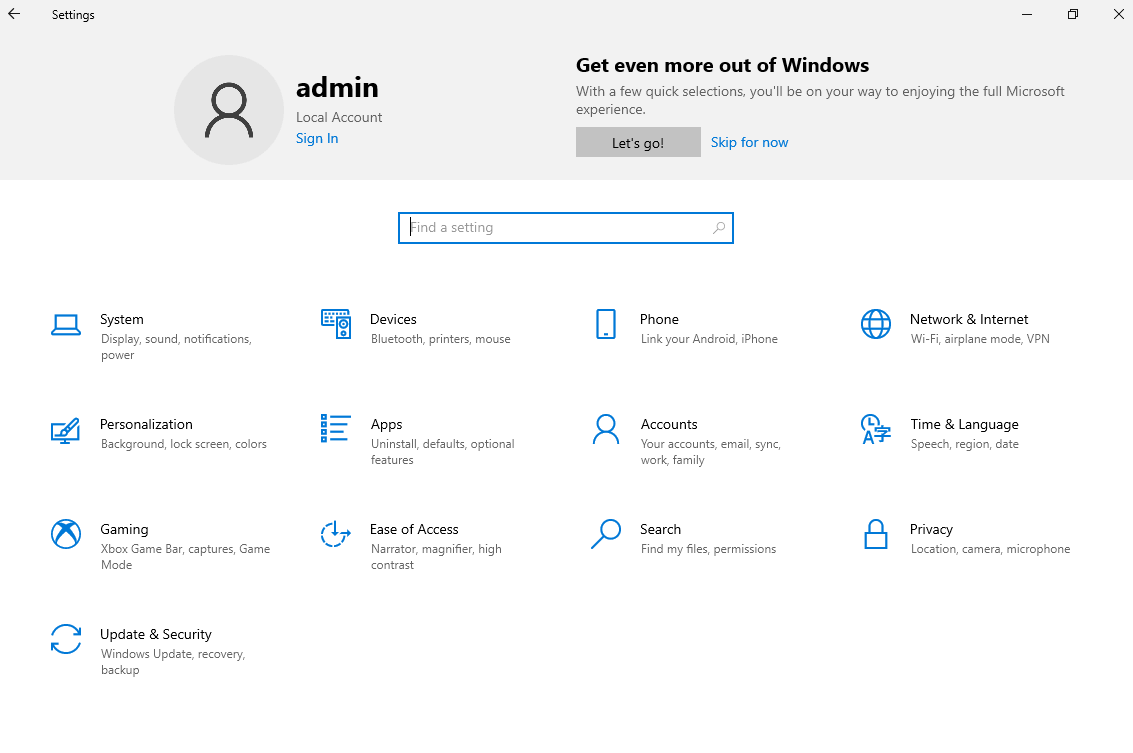Open Search settings for file permissions
This screenshot has height=753, width=1133.
(x=661, y=529)
